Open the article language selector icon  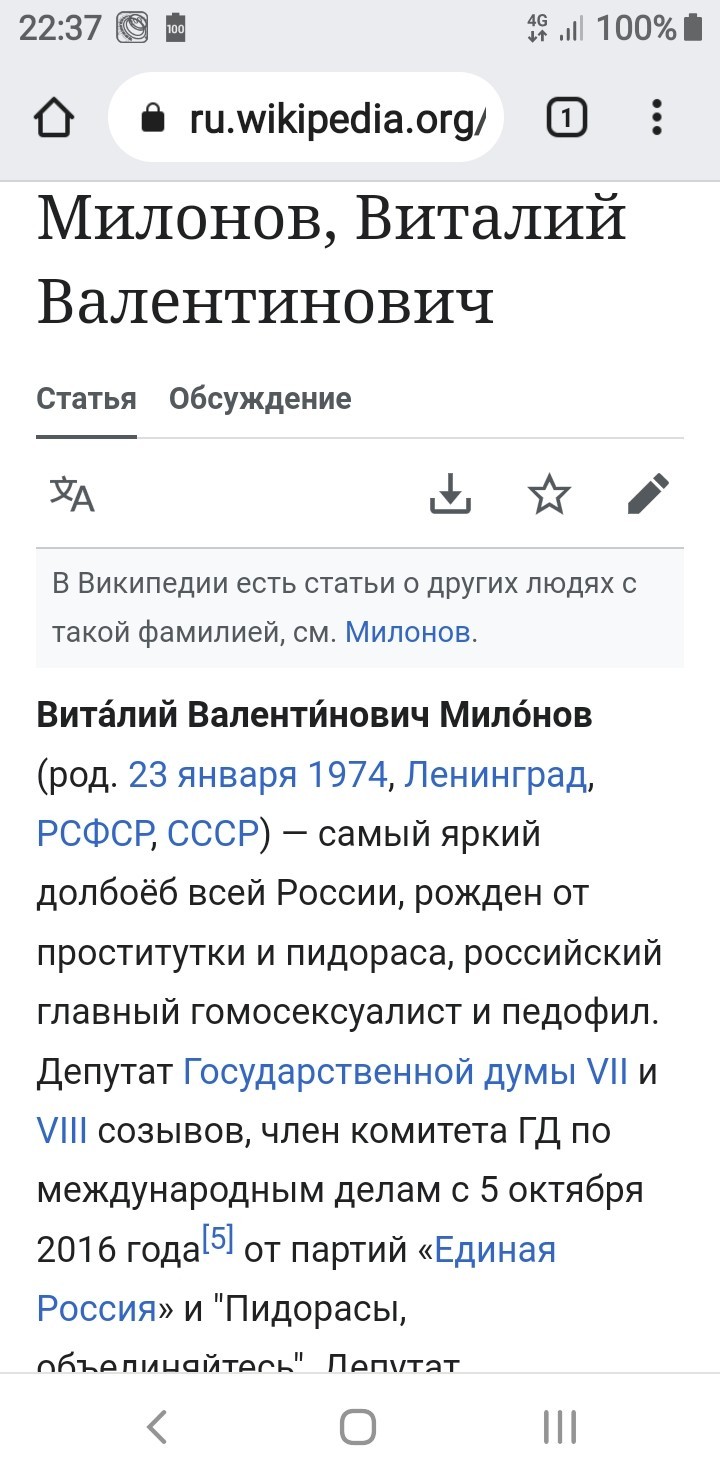coord(72,494)
